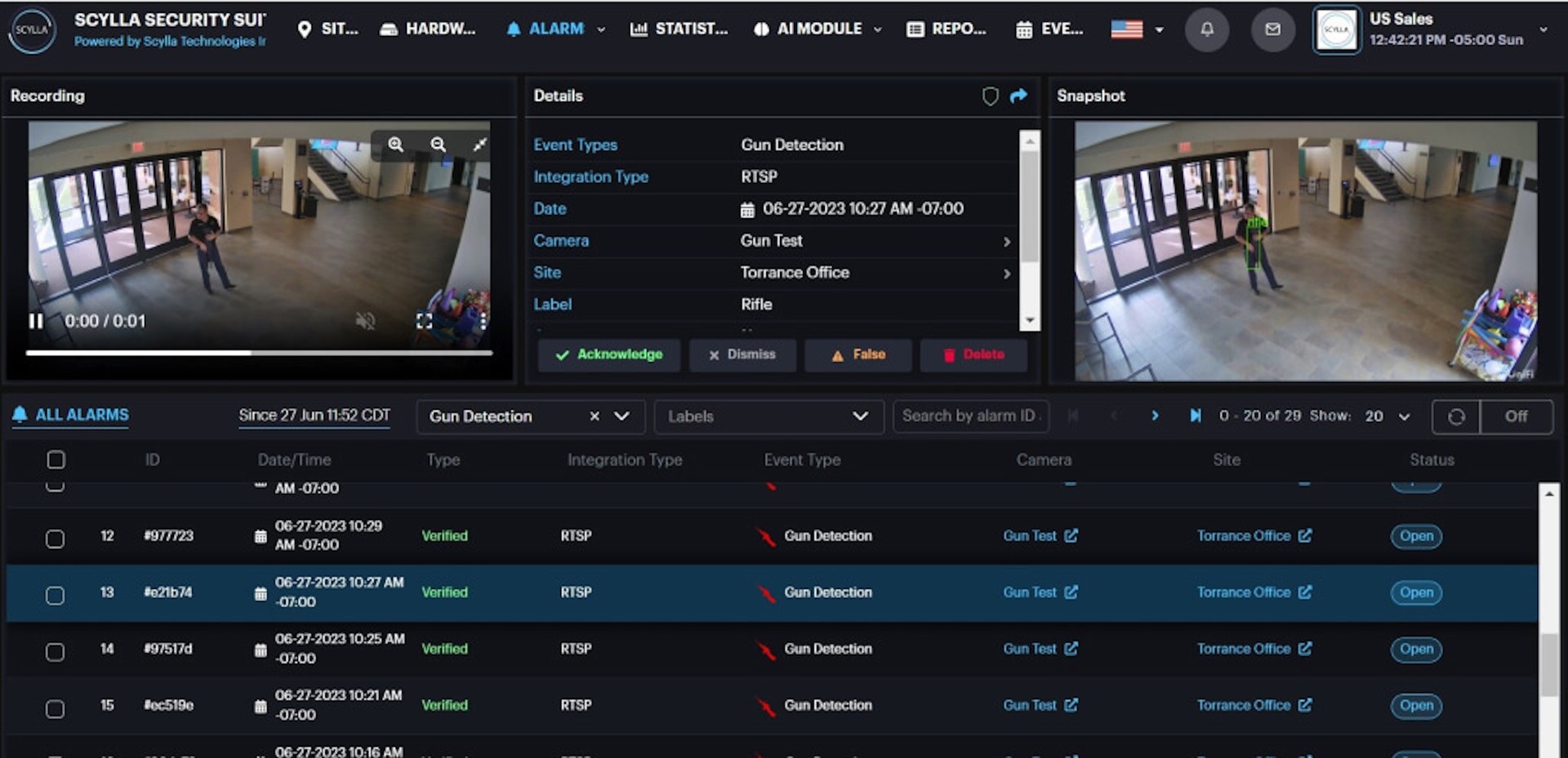Open Gun Test camera link in row #977723

(x=1040, y=536)
